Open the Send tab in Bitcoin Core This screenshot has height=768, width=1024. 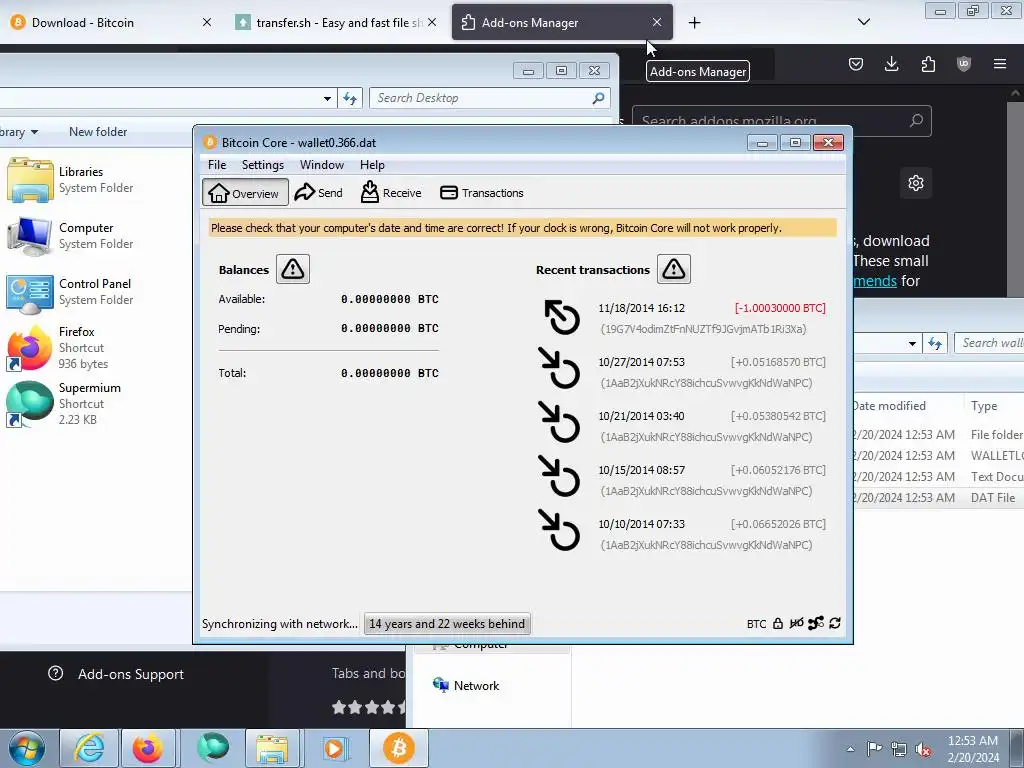pyautogui.click(x=319, y=193)
